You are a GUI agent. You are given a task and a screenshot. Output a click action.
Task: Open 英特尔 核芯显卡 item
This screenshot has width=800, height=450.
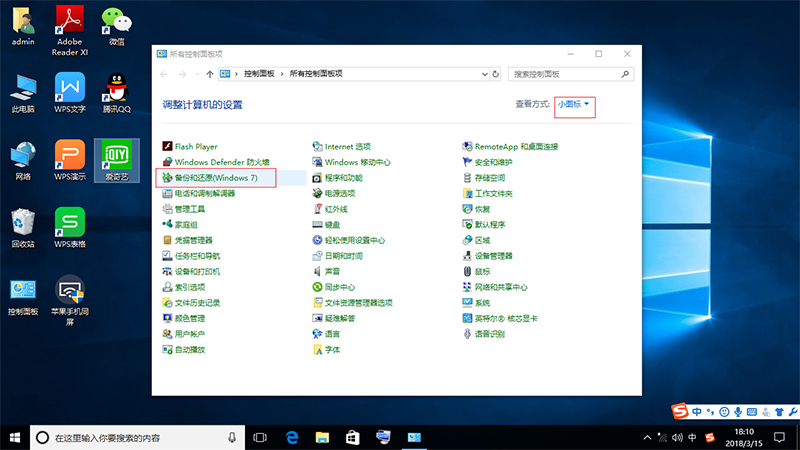point(499,318)
